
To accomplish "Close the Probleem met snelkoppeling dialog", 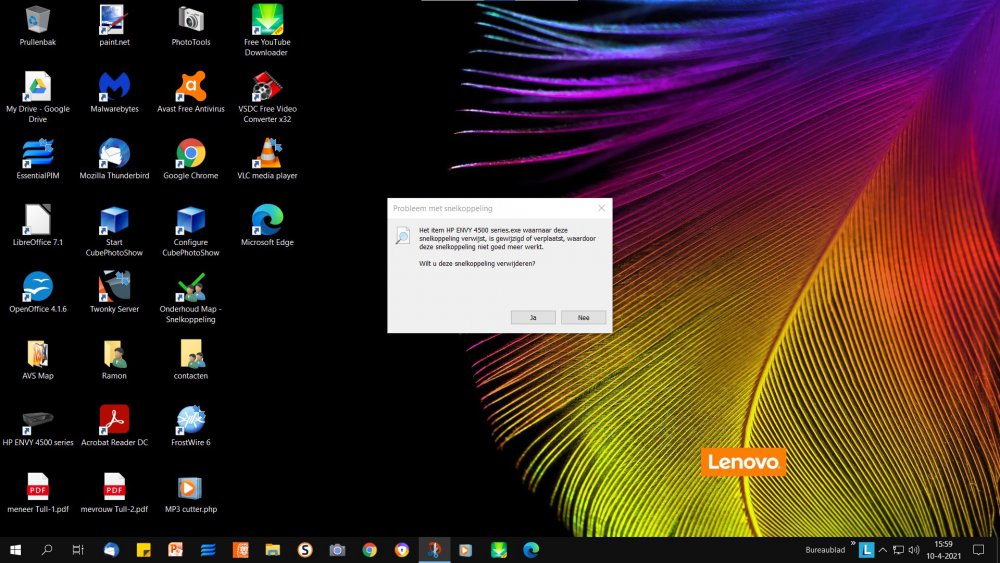I will point(601,208).
